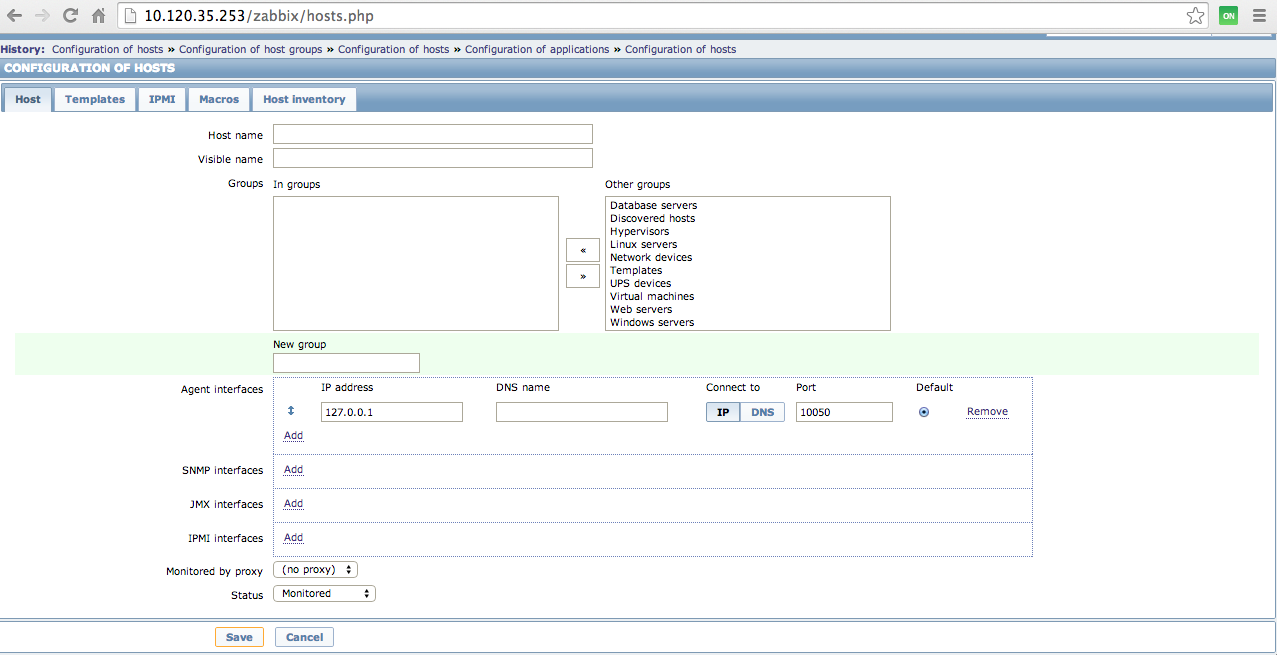This screenshot has width=1277, height=655.
Task: Bookmark this page with the star icon
Action: click(1195, 15)
